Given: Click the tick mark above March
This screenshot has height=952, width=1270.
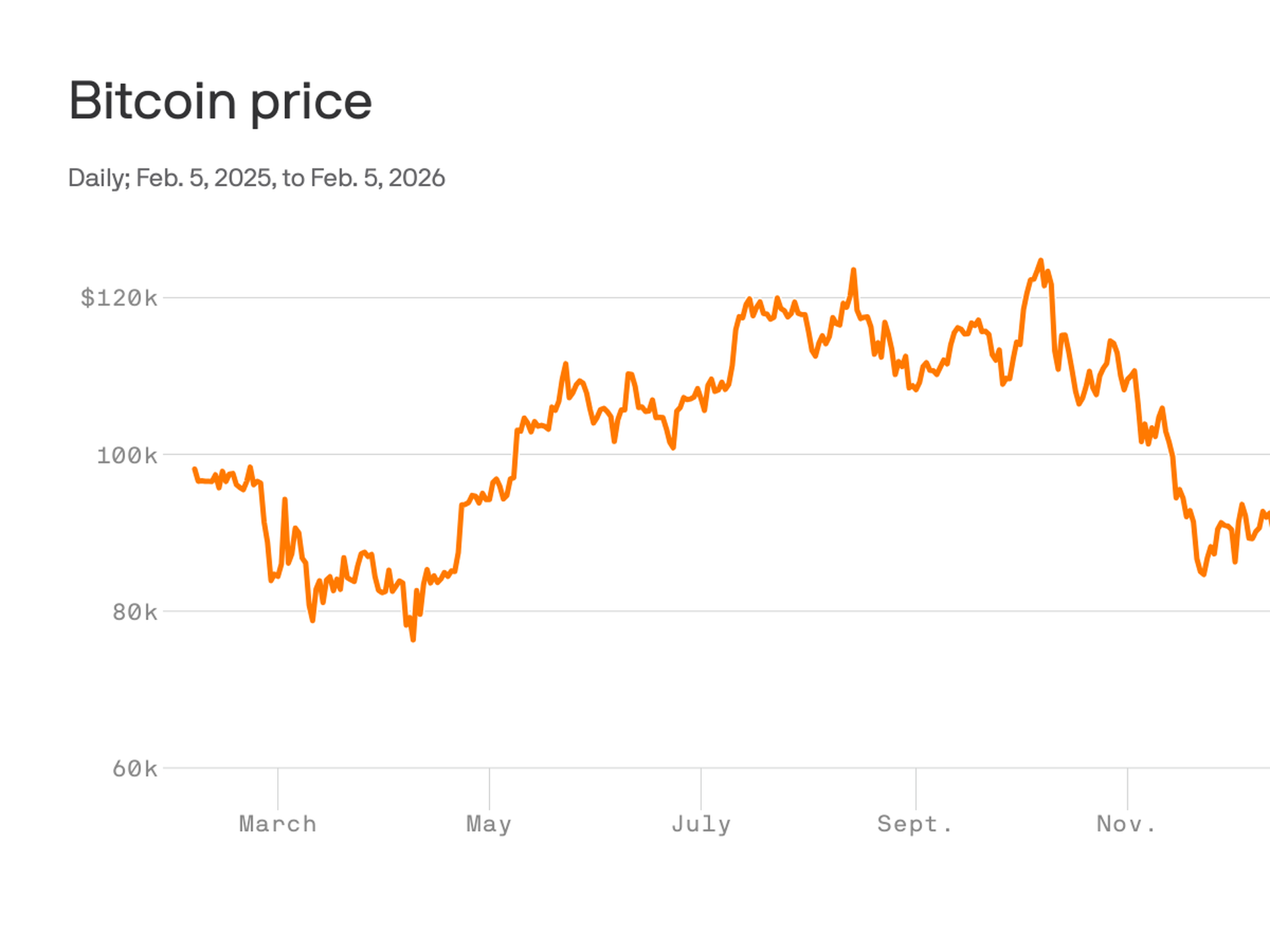Looking at the screenshot, I should (x=278, y=788).
